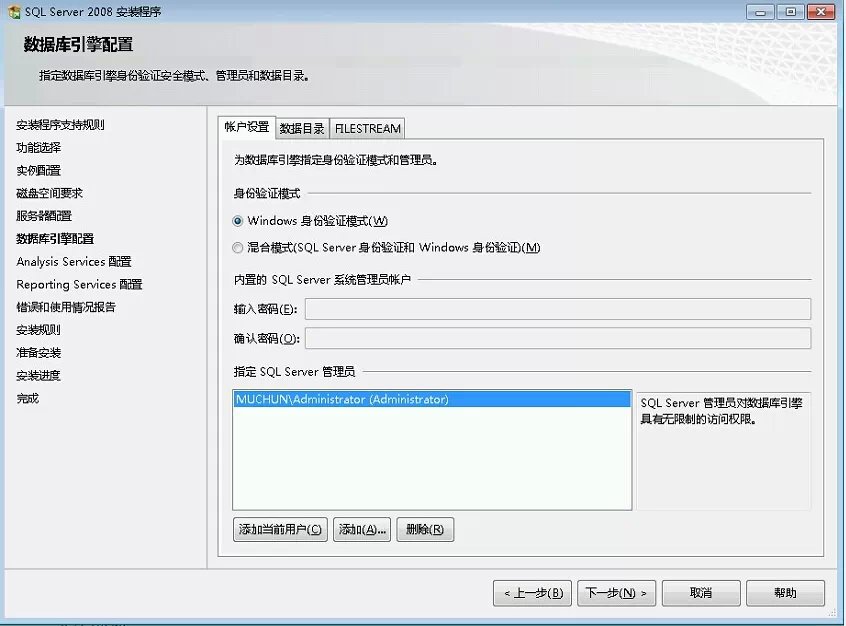Screen dimensions: 846x626
Task: Click 磁盘空间要求 in the step list
Action: (x=49, y=193)
